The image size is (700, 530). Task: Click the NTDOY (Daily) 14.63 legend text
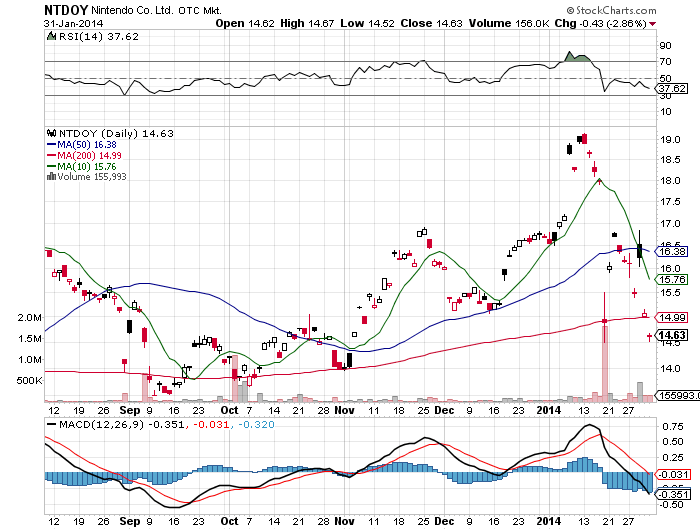[x=116, y=134]
